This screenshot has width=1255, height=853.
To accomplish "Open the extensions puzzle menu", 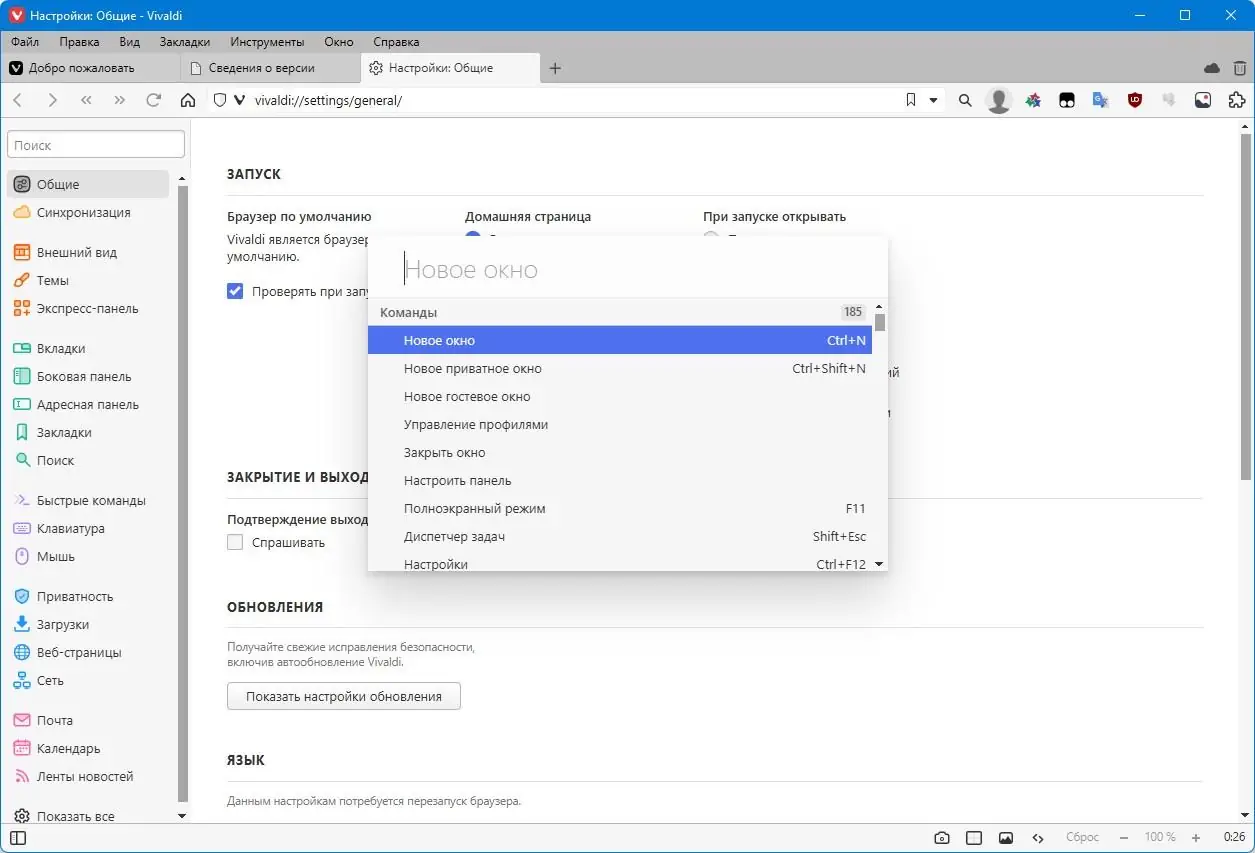I will (x=1237, y=100).
